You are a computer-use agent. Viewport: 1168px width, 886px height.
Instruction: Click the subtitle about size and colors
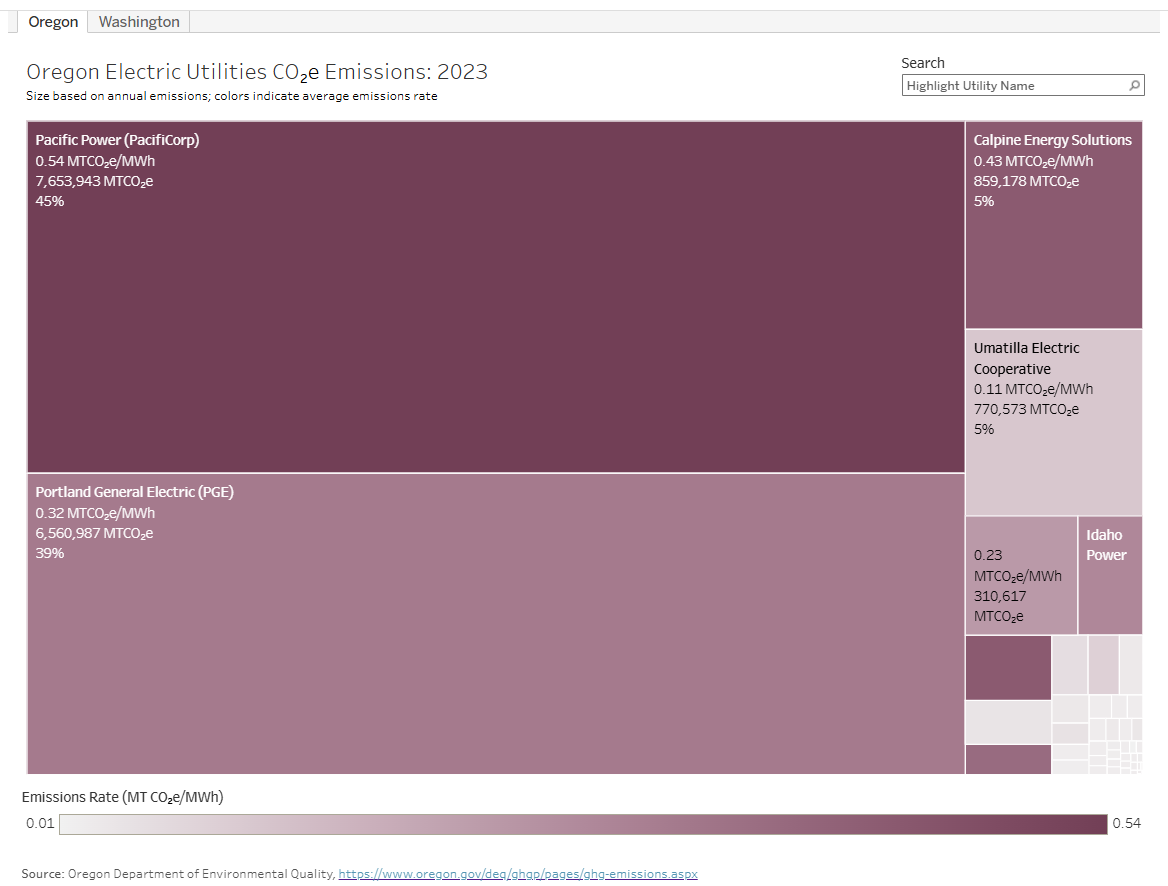pos(232,96)
